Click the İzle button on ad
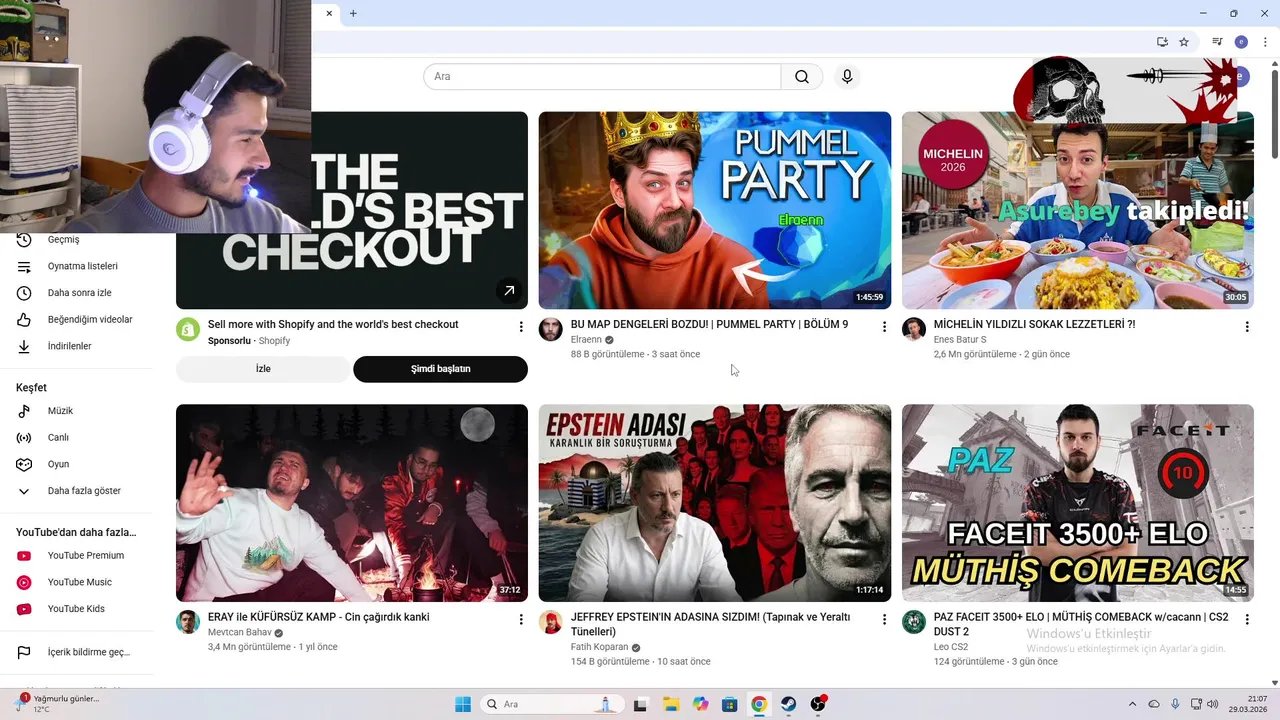 point(263,369)
